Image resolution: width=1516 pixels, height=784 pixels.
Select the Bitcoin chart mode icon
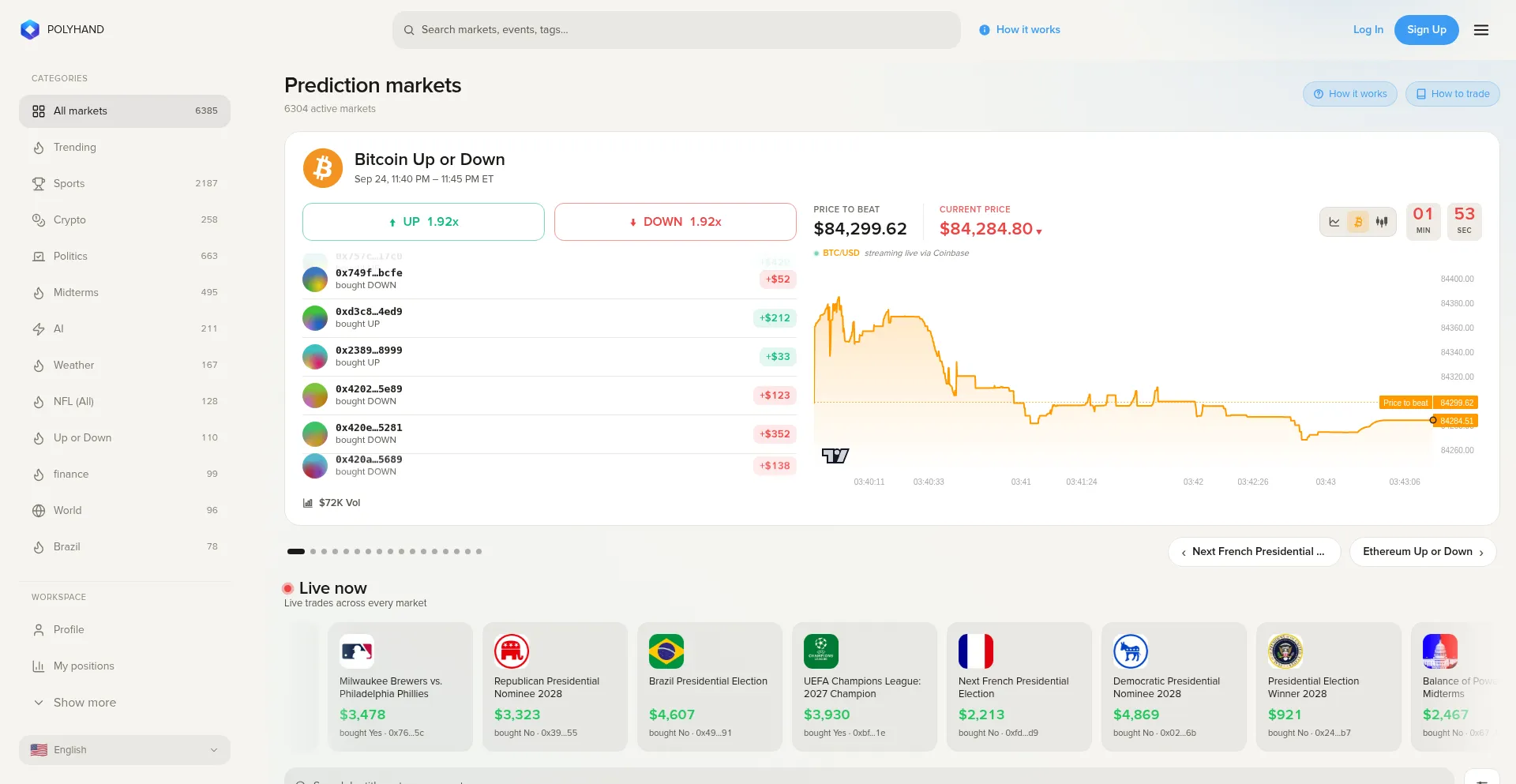point(1358,222)
